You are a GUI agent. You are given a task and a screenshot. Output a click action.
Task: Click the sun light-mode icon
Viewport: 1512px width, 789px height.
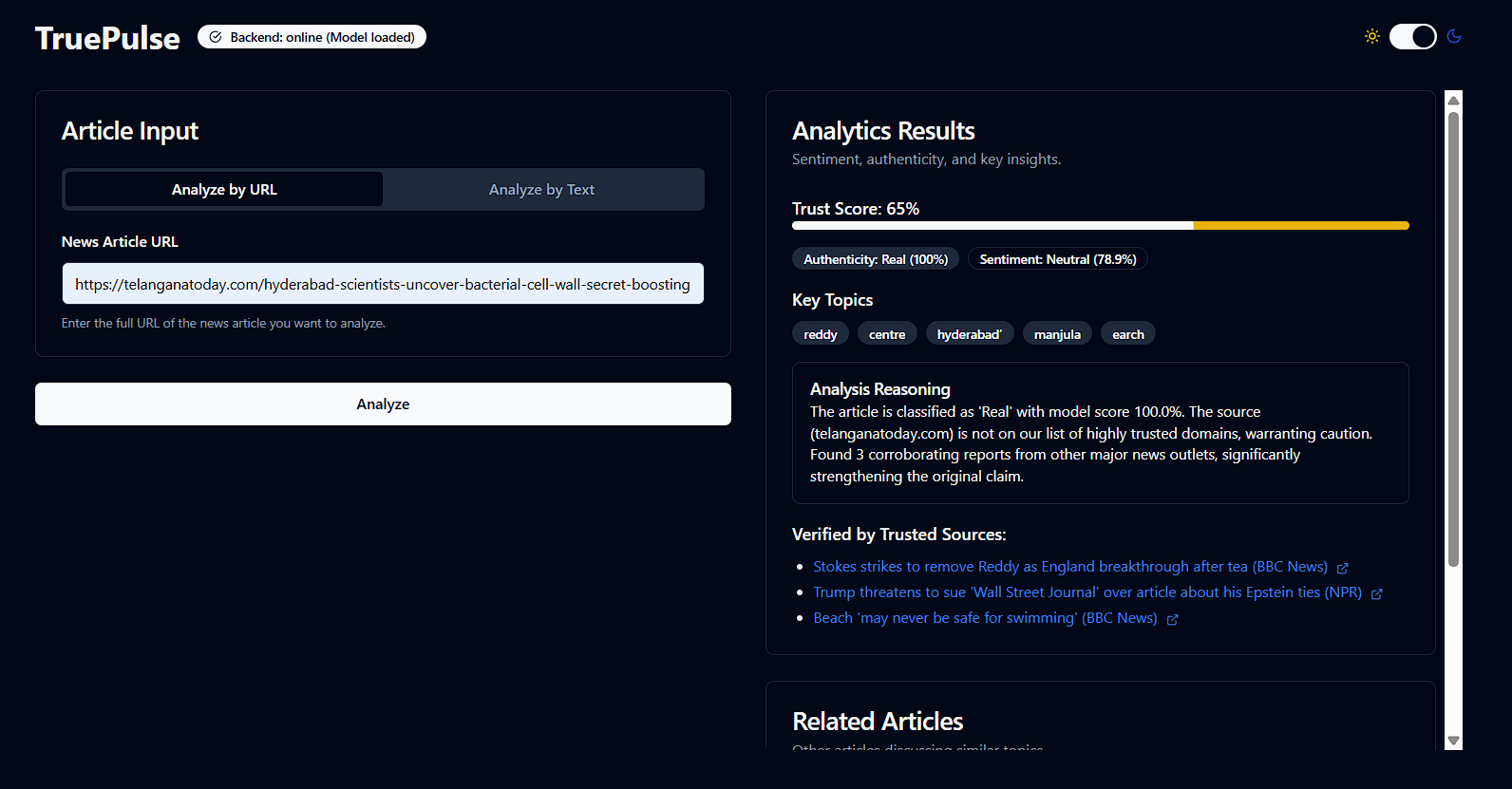(1371, 36)
